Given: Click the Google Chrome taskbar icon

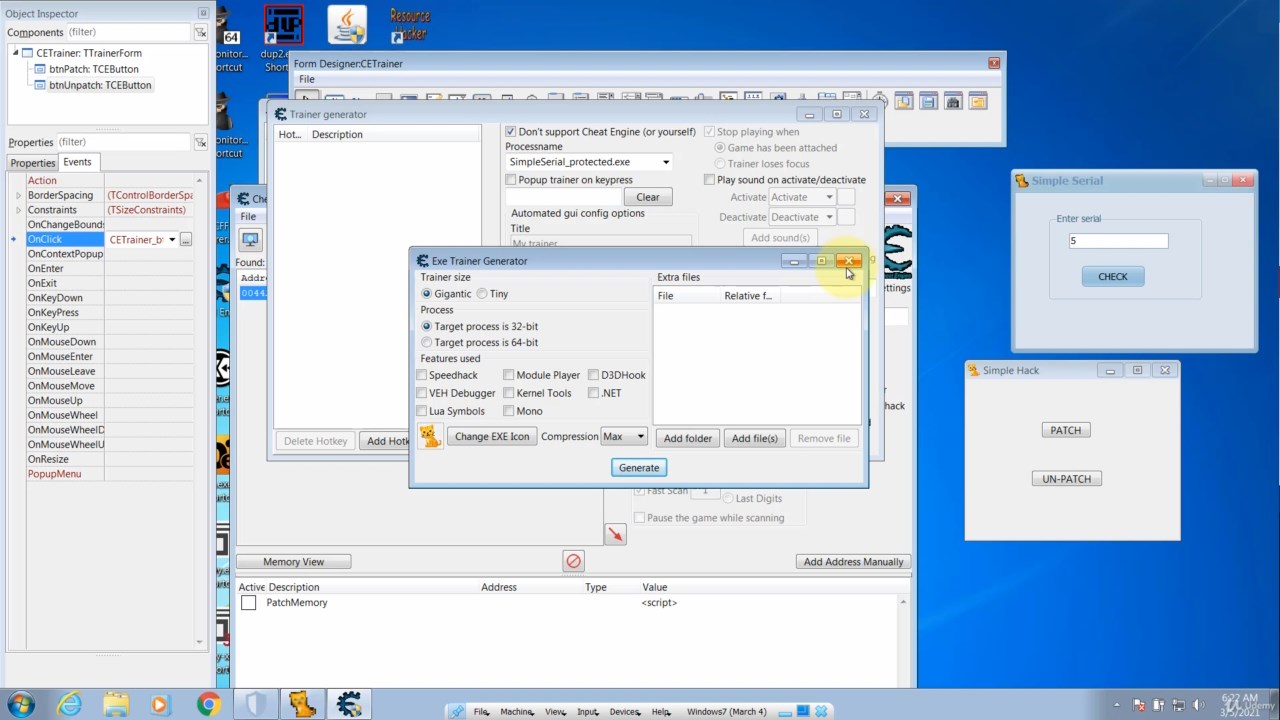Looking at the screenshot, I should click(x=208, y=704).
